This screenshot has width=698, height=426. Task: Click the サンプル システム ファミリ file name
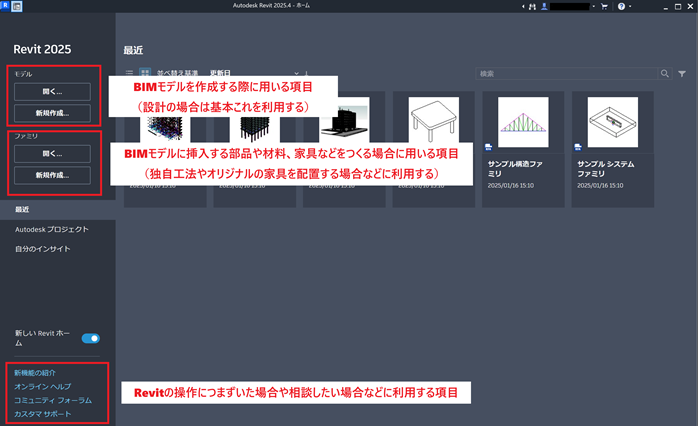click(605, 169)
